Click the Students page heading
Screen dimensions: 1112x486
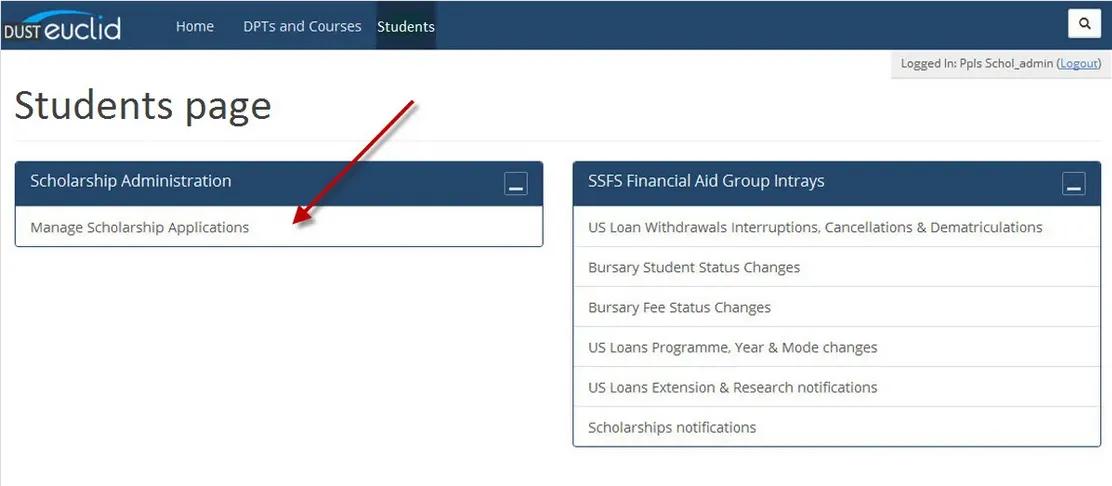point(143,106)
